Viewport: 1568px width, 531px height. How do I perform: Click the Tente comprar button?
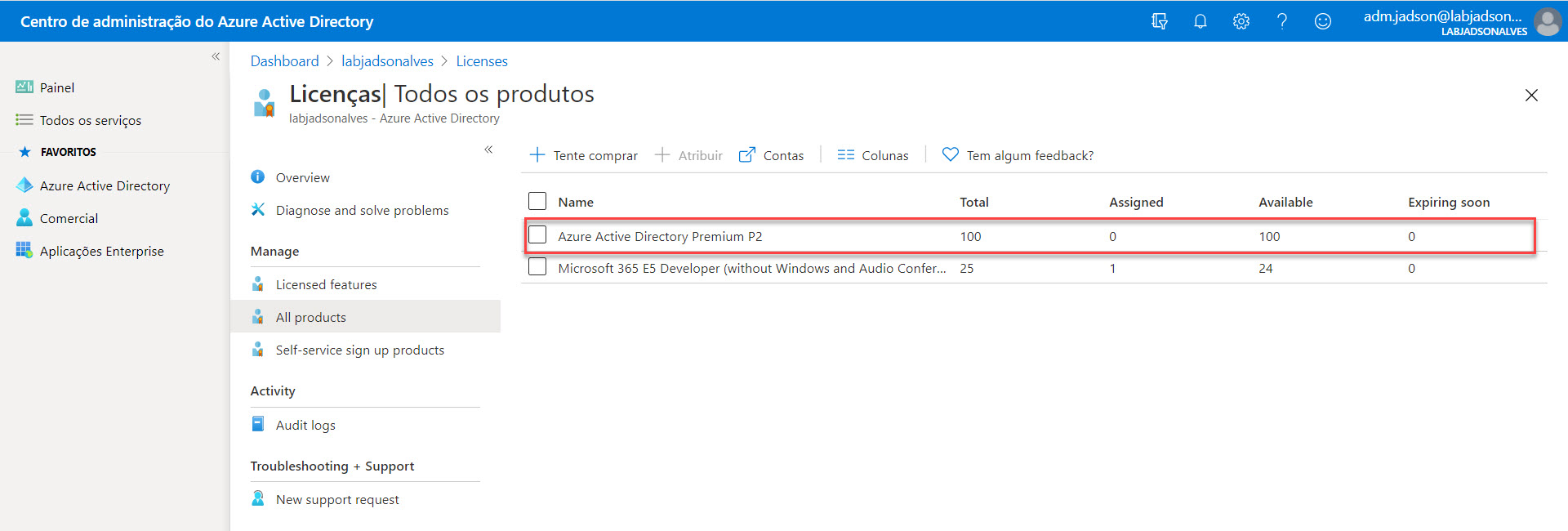584,155
